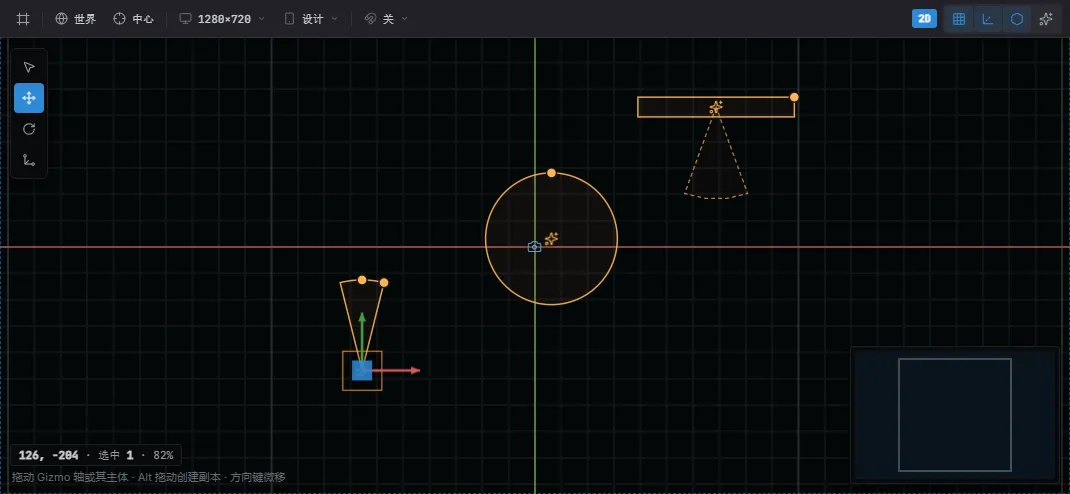The image size is (1070, 494).
Task: Click the camera icon at origin
Action: tap(535, 246)
